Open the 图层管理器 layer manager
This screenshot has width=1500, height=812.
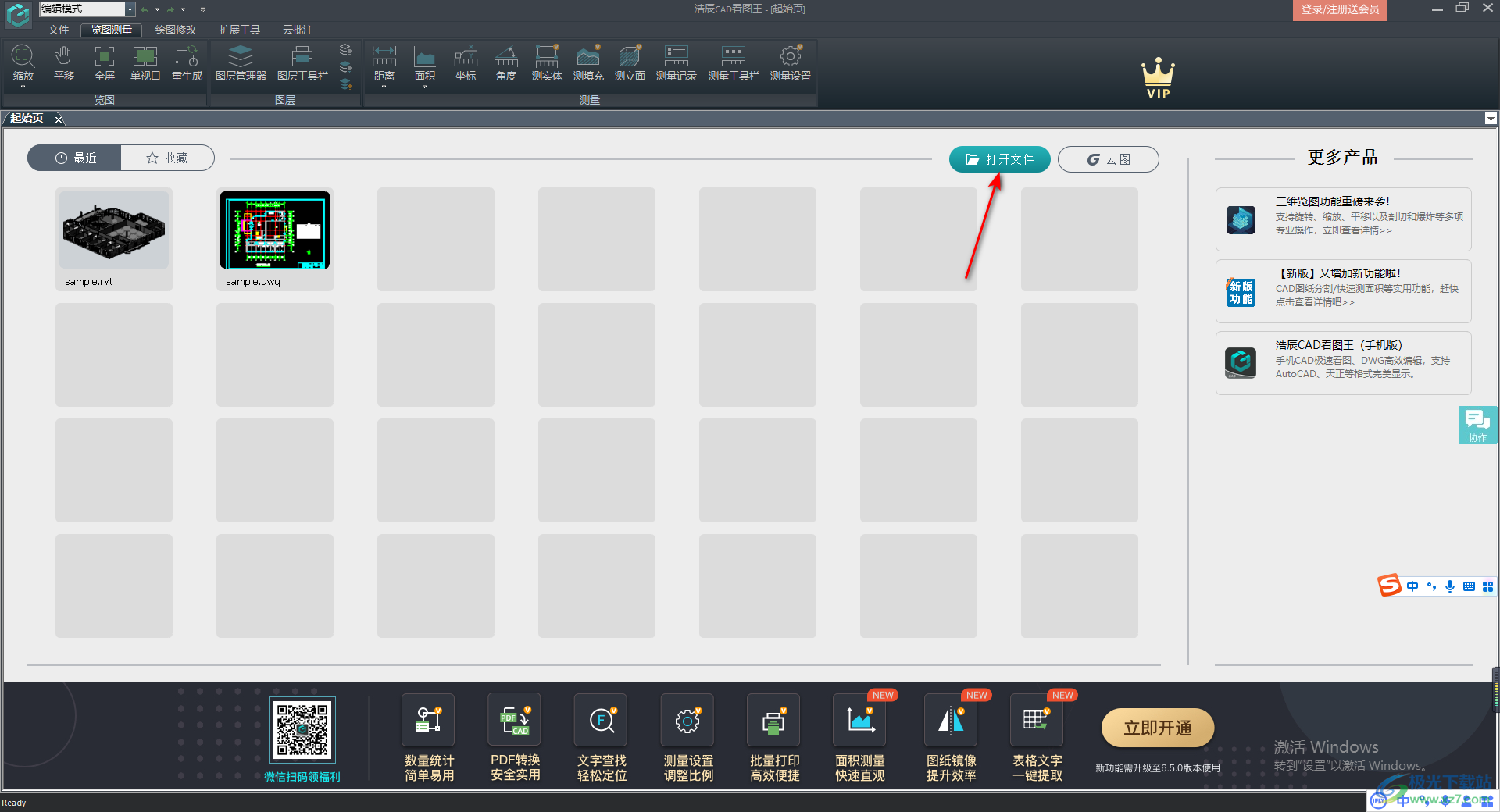241,62
